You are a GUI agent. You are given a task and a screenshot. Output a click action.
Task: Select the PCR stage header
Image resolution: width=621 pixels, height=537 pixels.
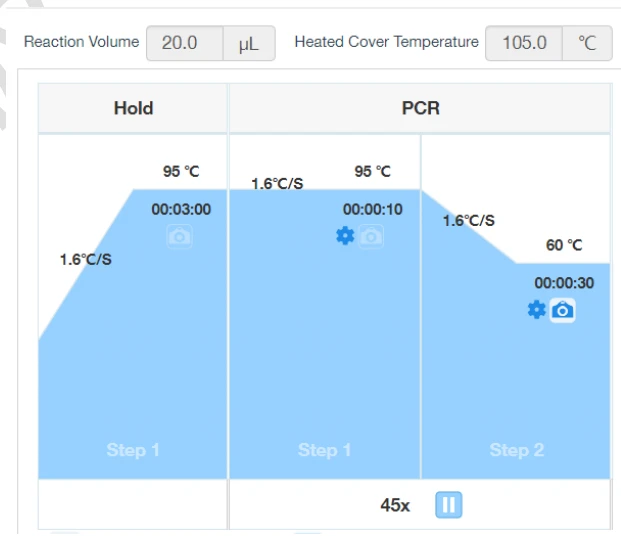coord(419,108)
